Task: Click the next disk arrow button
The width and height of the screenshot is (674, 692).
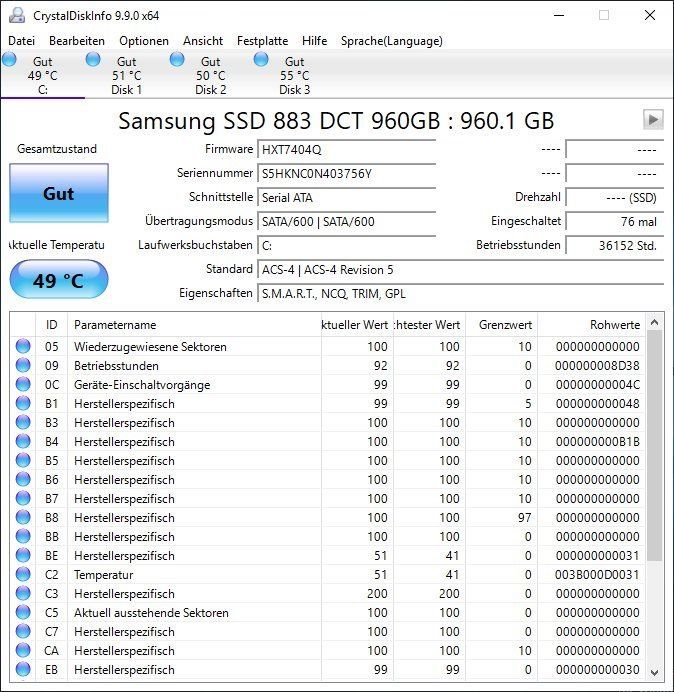Action: [653, 120]
